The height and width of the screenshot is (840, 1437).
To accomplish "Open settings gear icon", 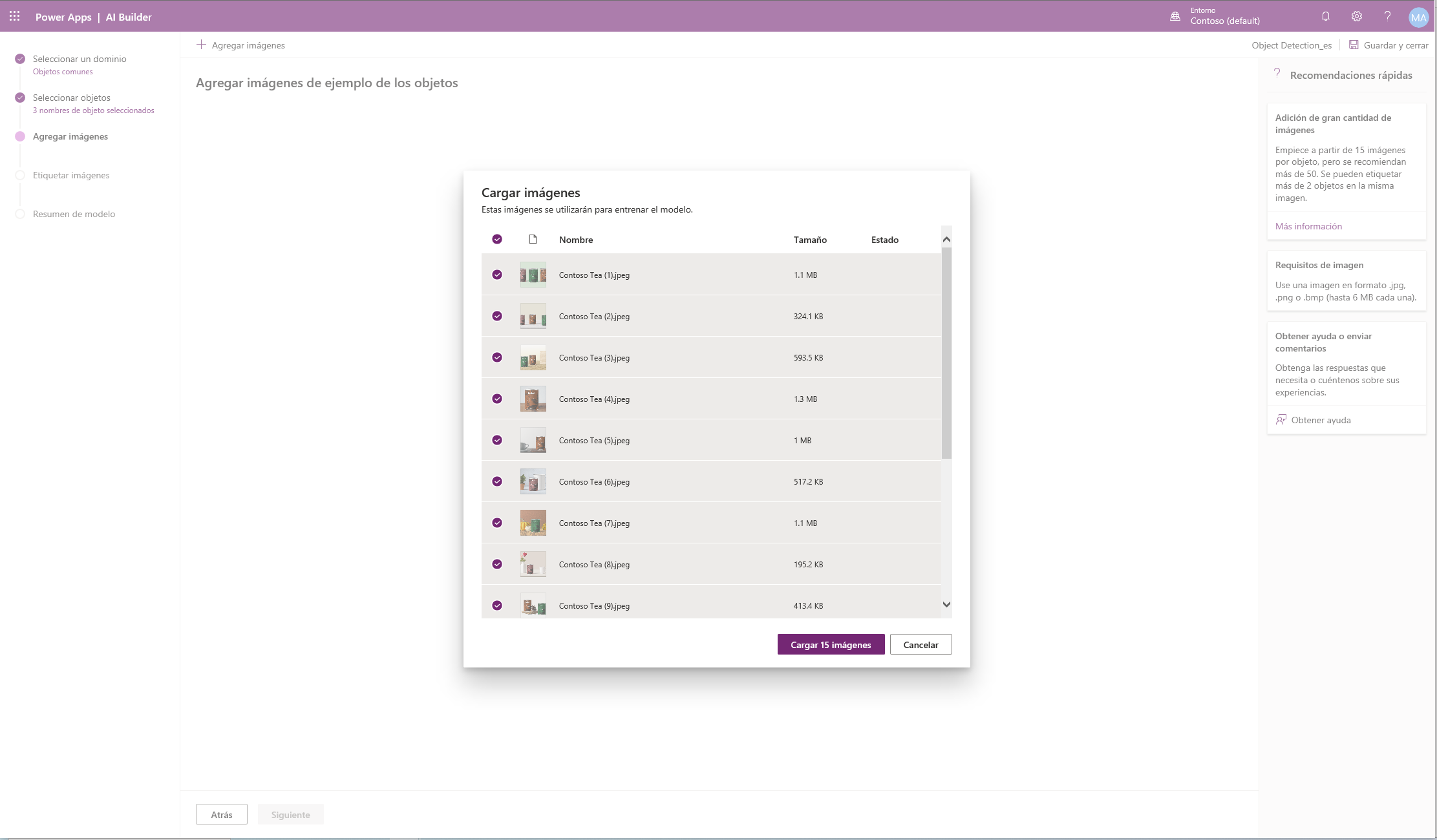I will [1356, 17].
